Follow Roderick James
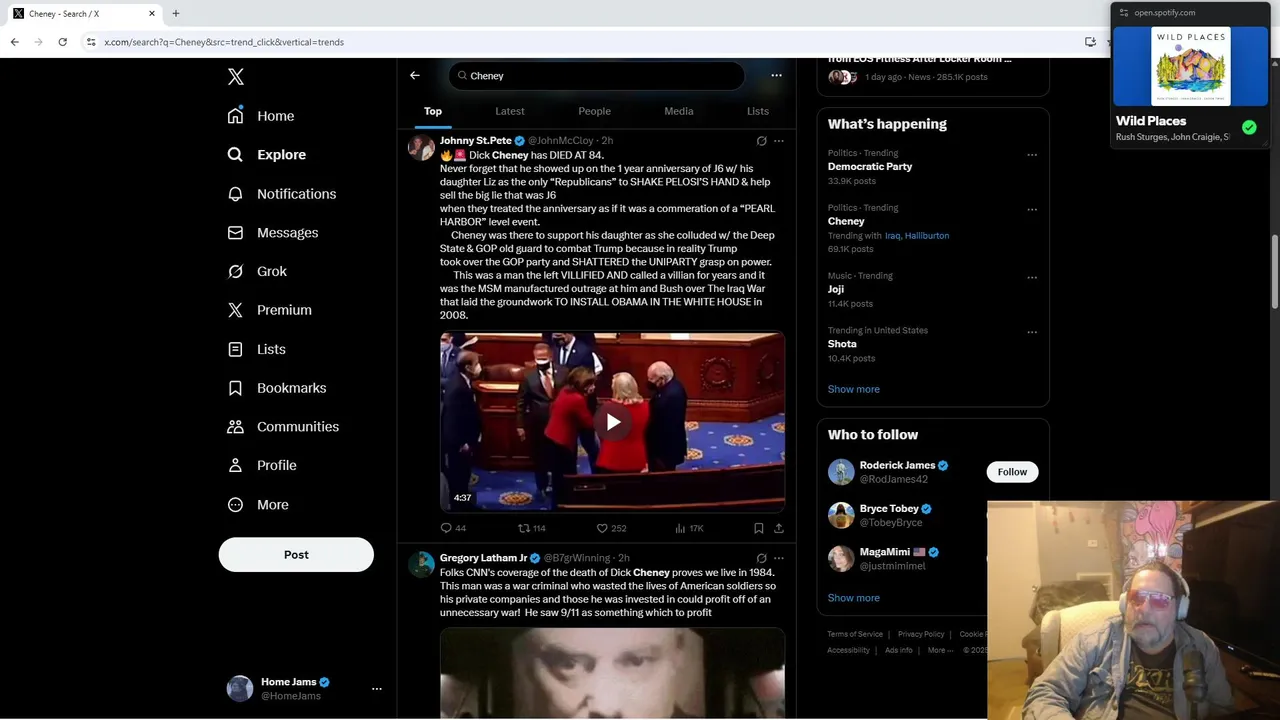Image resolution: width=1280 pixels, height=720 pixels. 1012,472
